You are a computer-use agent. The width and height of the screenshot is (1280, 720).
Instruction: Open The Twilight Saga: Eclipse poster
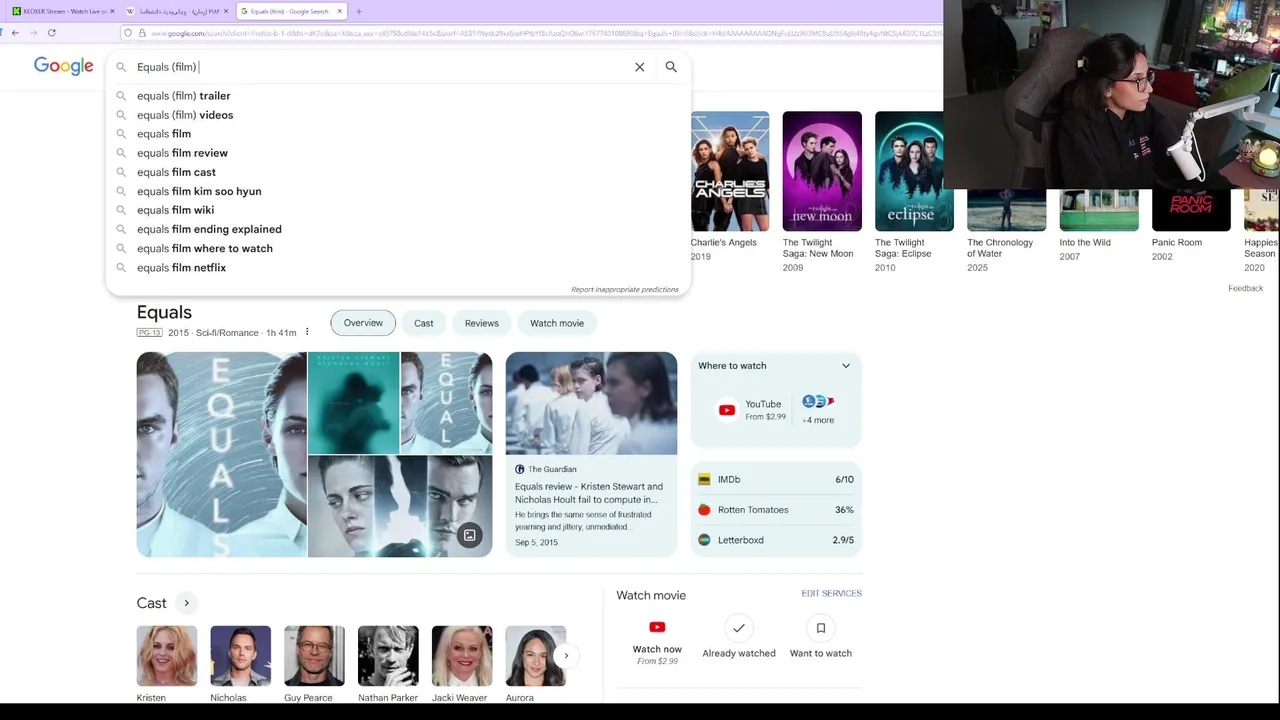[x=914, y=171]
